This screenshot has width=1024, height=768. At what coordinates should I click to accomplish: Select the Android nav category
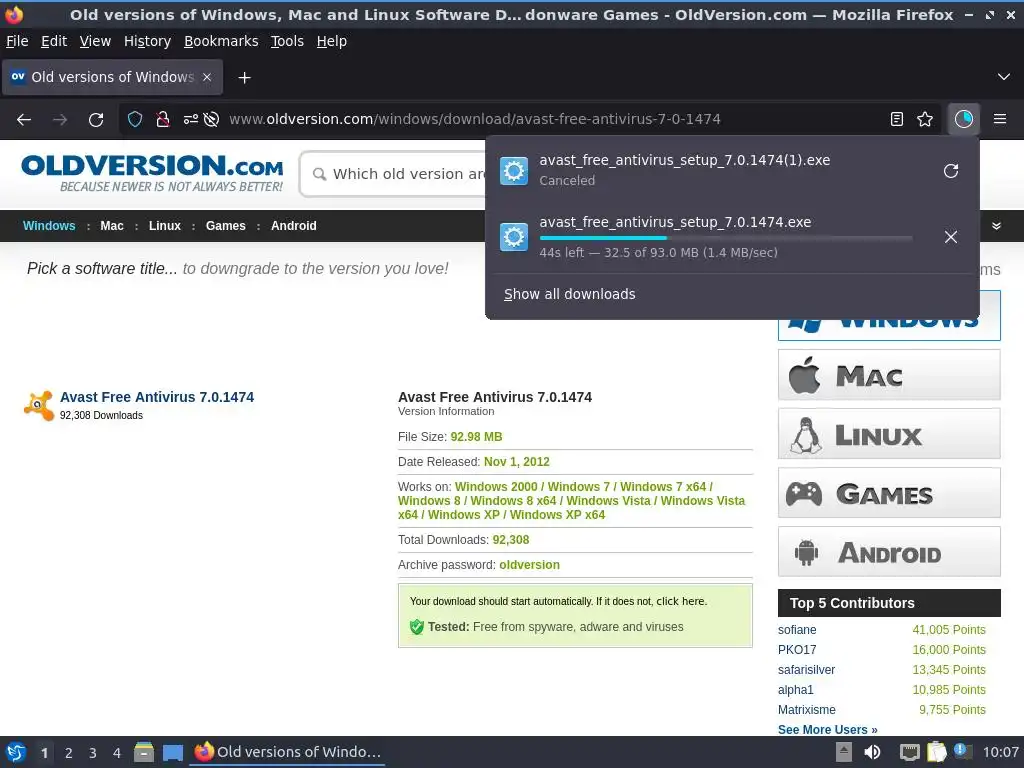[294, 226]
